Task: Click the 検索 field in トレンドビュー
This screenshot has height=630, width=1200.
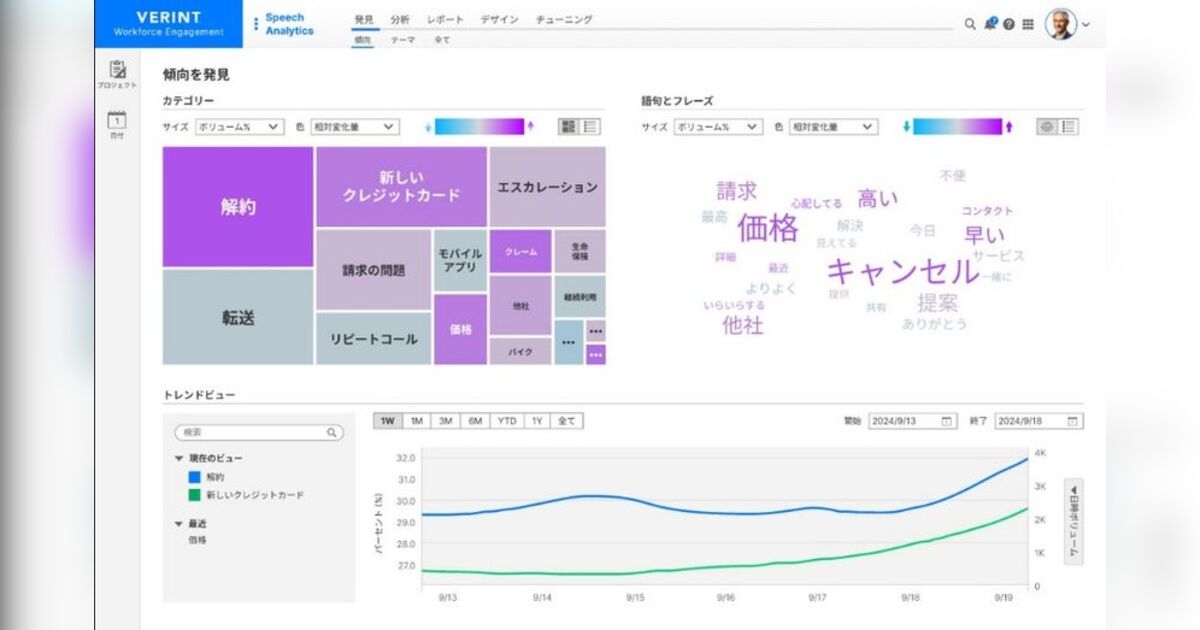Action: [x=258, y=433]
